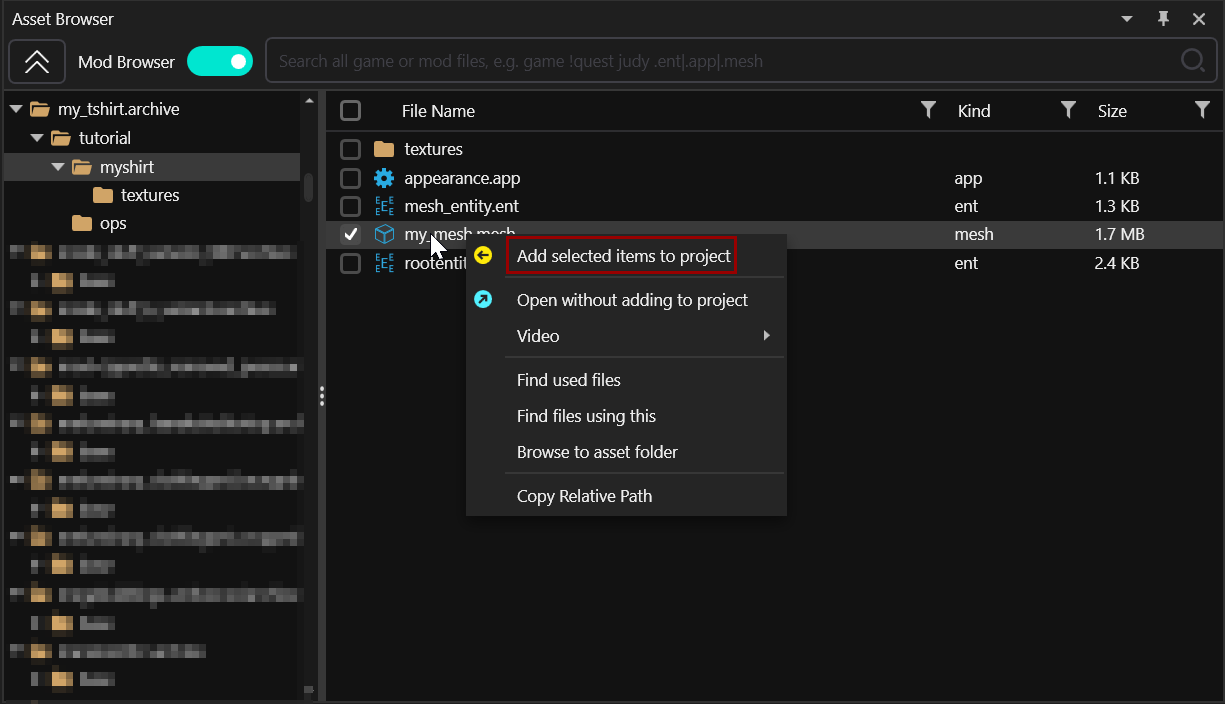
Task: Uncheck the my_mesh.mesh checkbox
Action: [x=350, y=235]
